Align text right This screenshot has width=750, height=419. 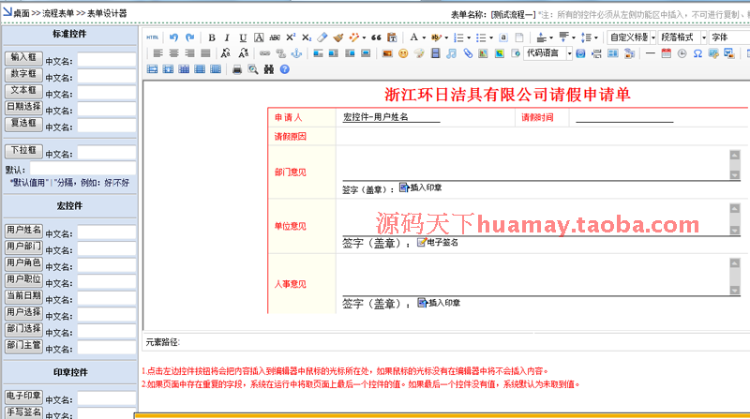tap(190, 53)
